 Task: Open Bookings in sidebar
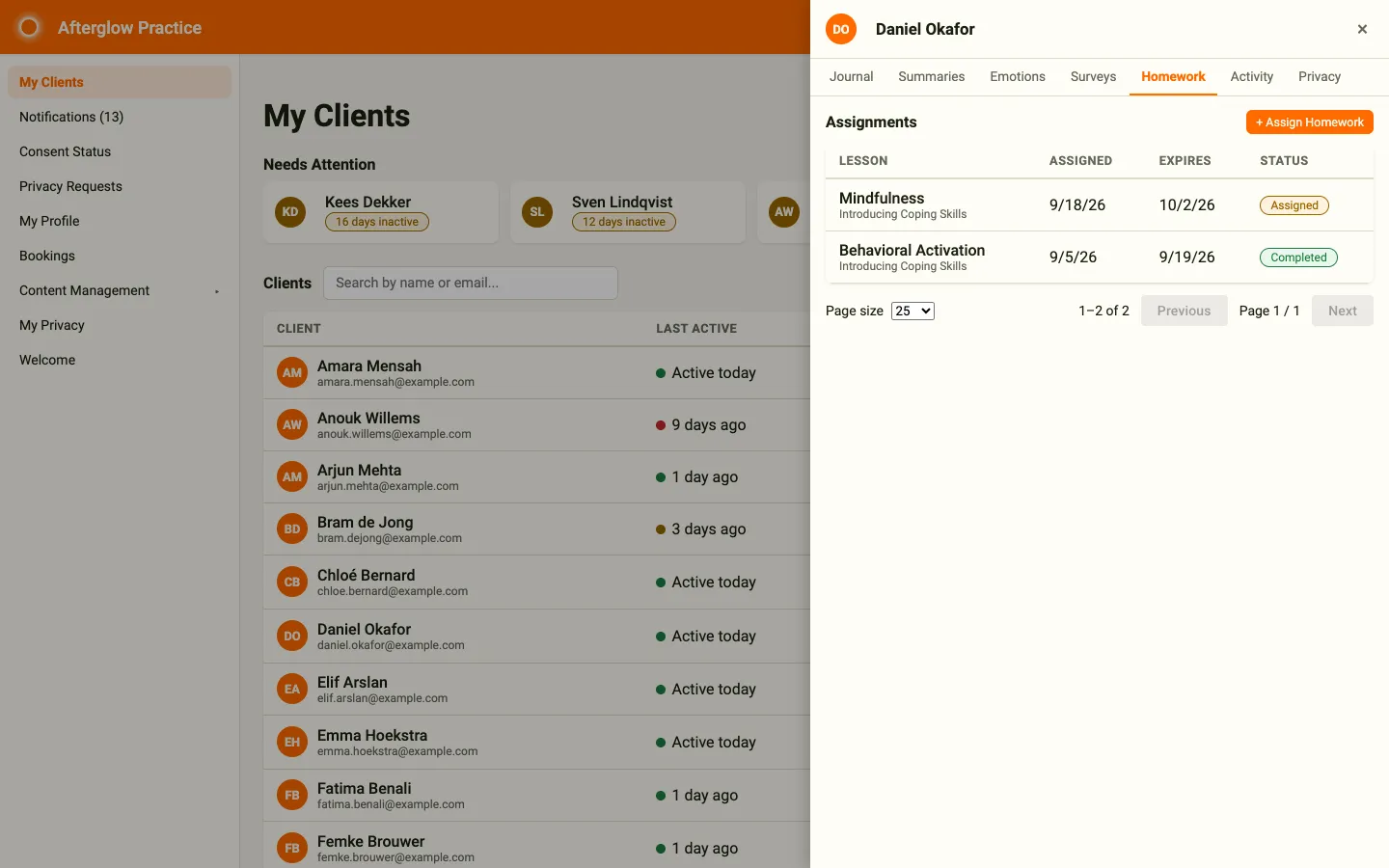coord(120,256)
